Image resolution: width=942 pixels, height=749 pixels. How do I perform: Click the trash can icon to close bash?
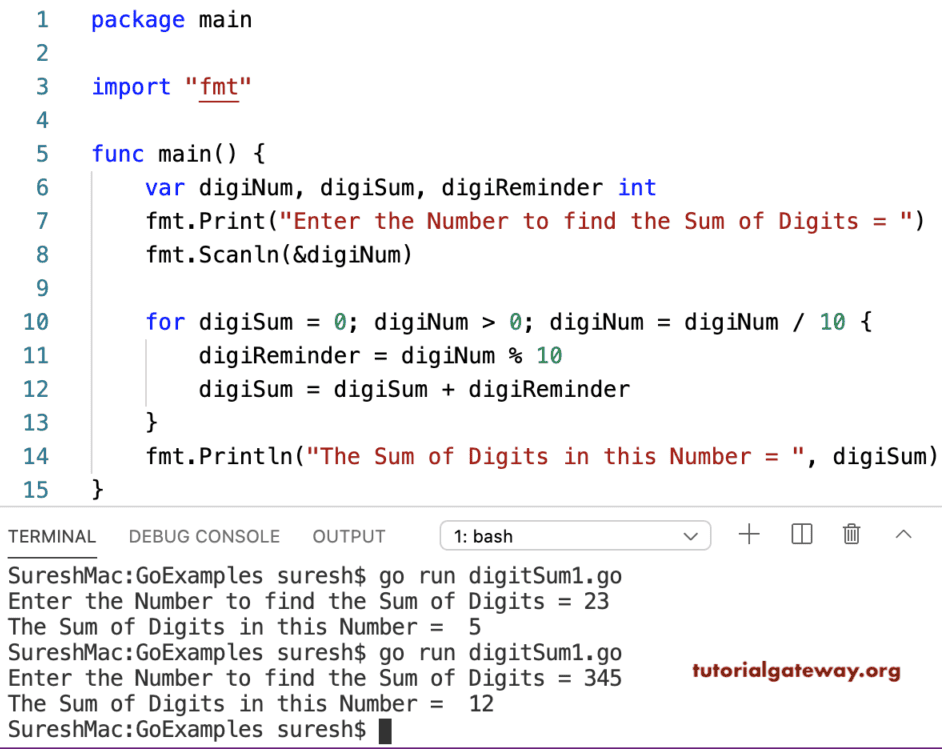click(x=851, y=534)
